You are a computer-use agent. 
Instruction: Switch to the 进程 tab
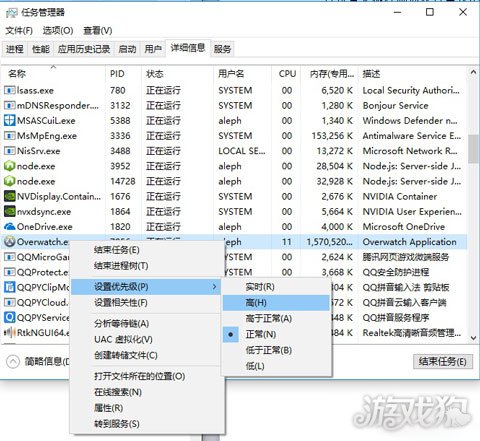[15, 49]
